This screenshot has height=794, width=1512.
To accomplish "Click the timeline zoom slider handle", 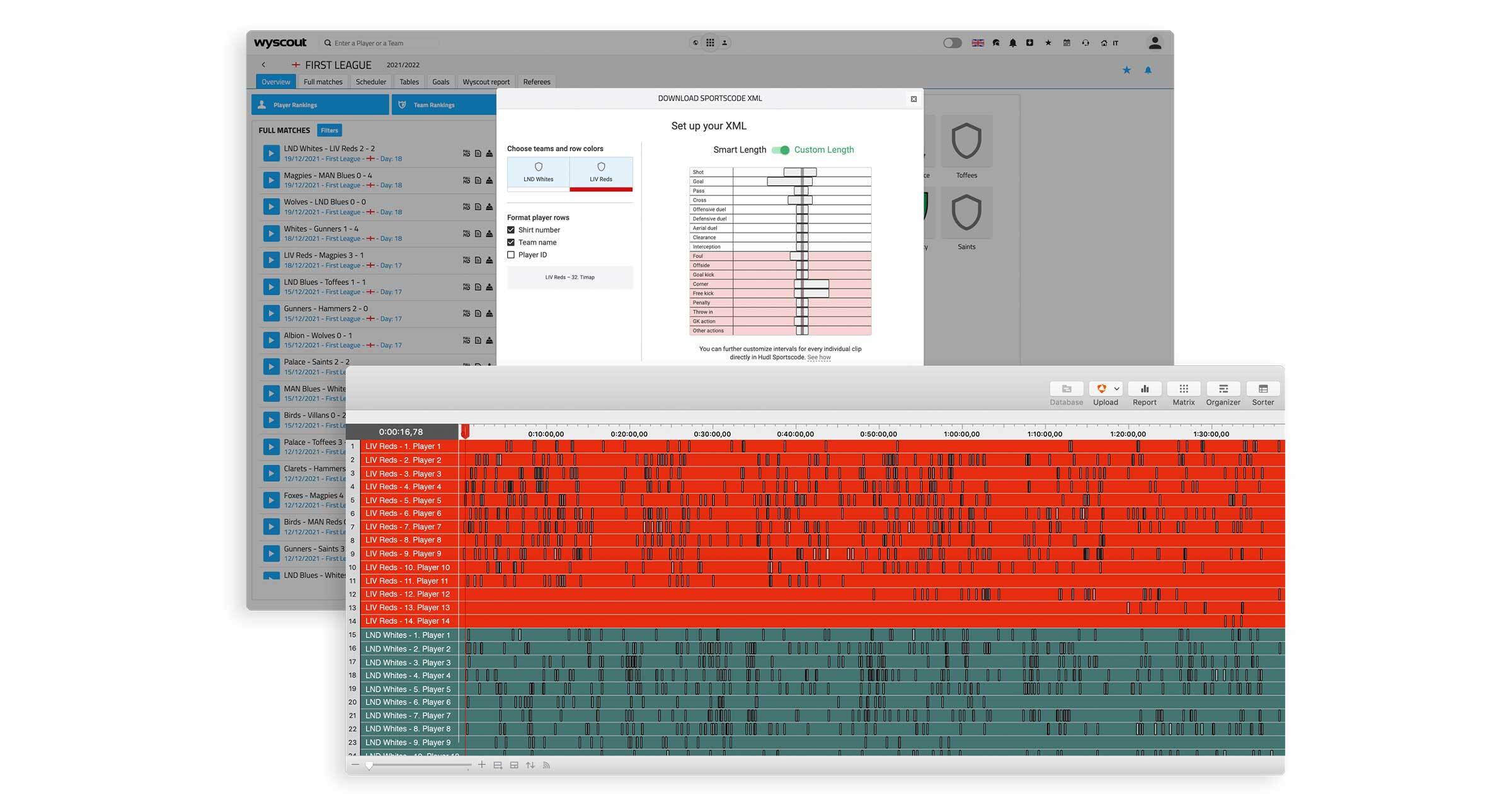I will coord(370,765).
